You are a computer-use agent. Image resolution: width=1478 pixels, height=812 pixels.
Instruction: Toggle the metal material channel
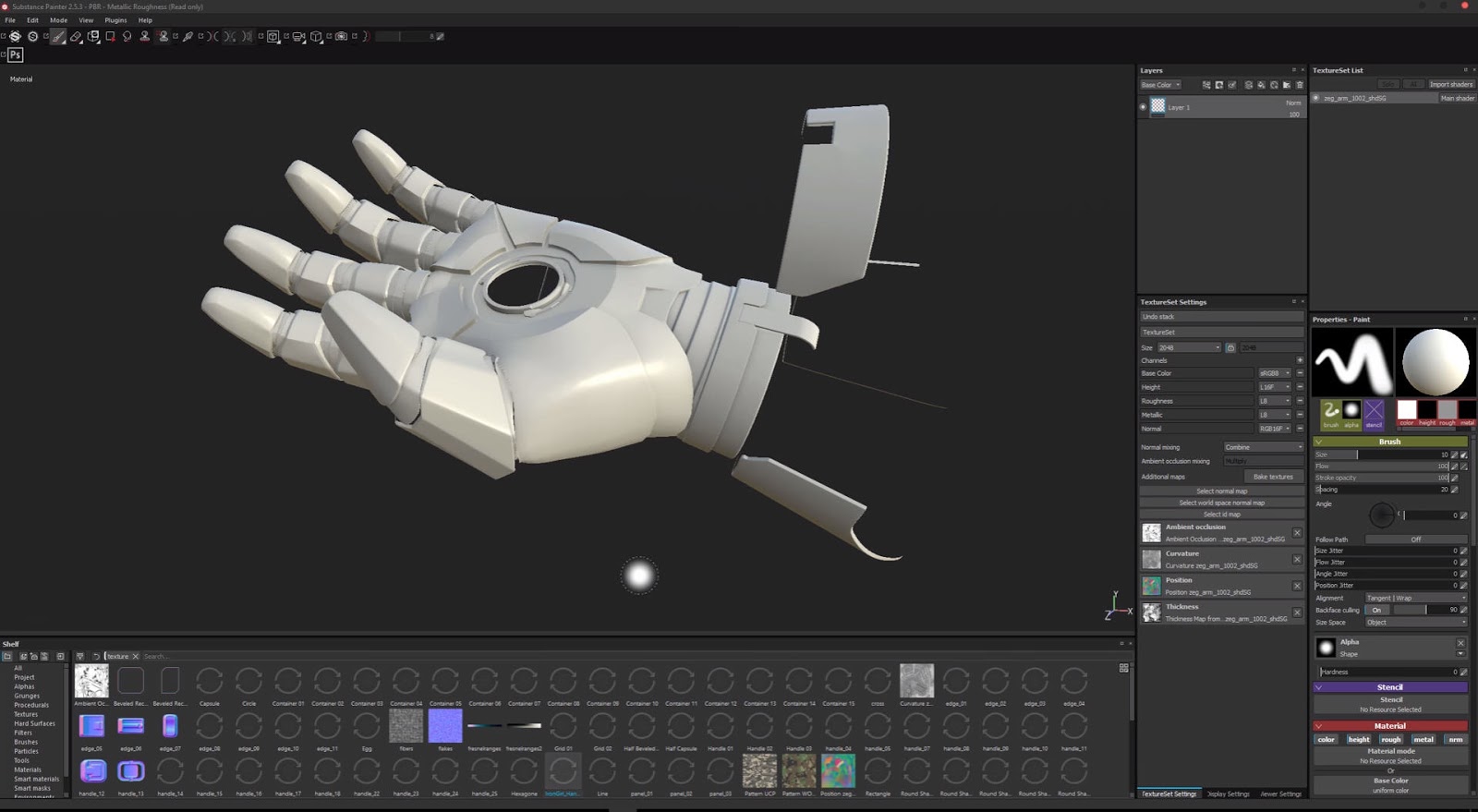coord(1423,739)
